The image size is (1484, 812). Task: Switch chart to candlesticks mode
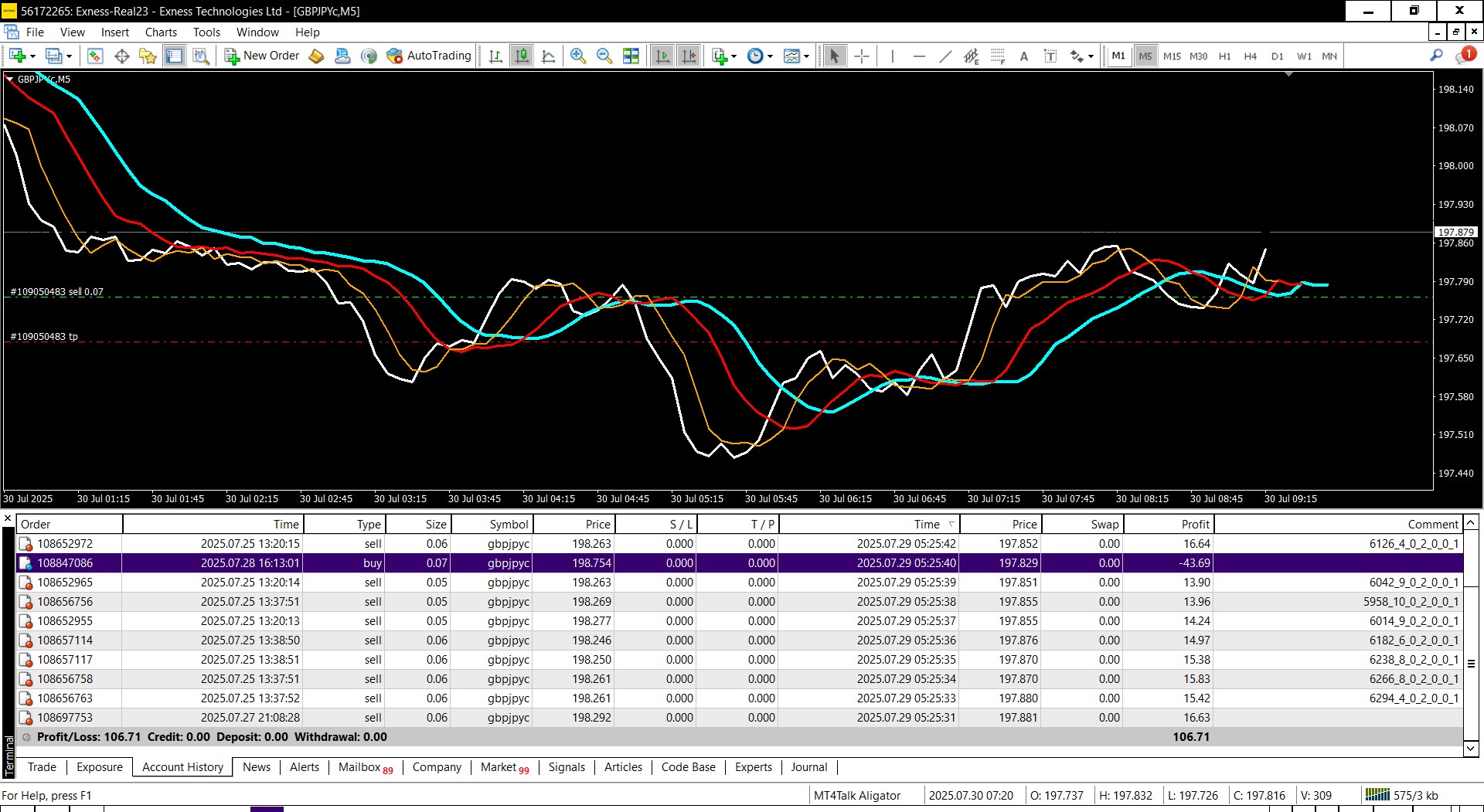[x=522, y=56]
